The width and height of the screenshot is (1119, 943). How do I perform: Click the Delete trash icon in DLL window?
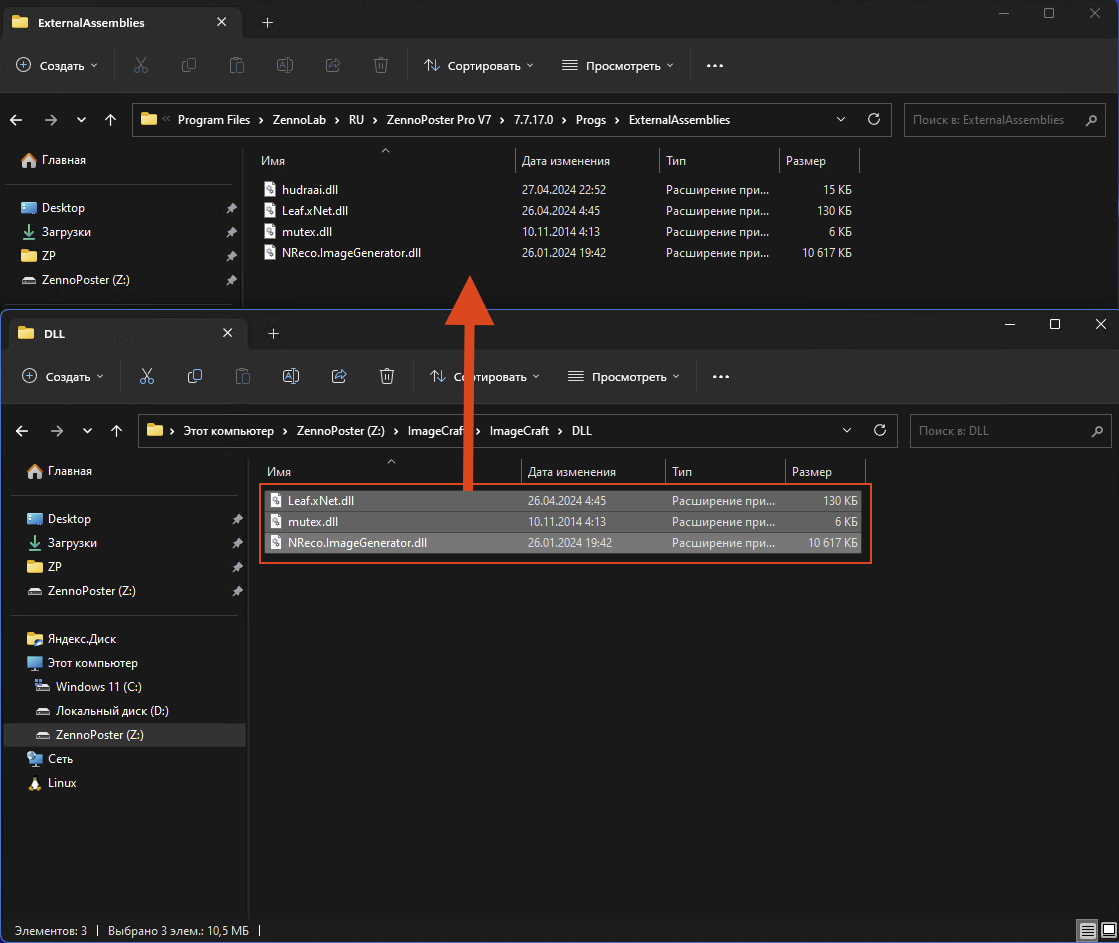(x=387, y=376)
